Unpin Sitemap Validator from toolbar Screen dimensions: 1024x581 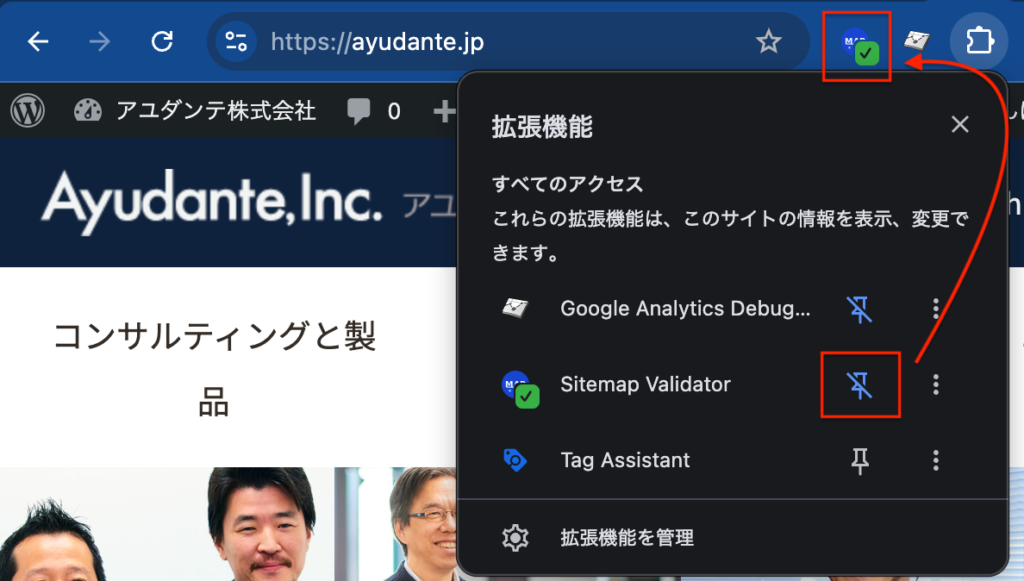tap(859, 385)
